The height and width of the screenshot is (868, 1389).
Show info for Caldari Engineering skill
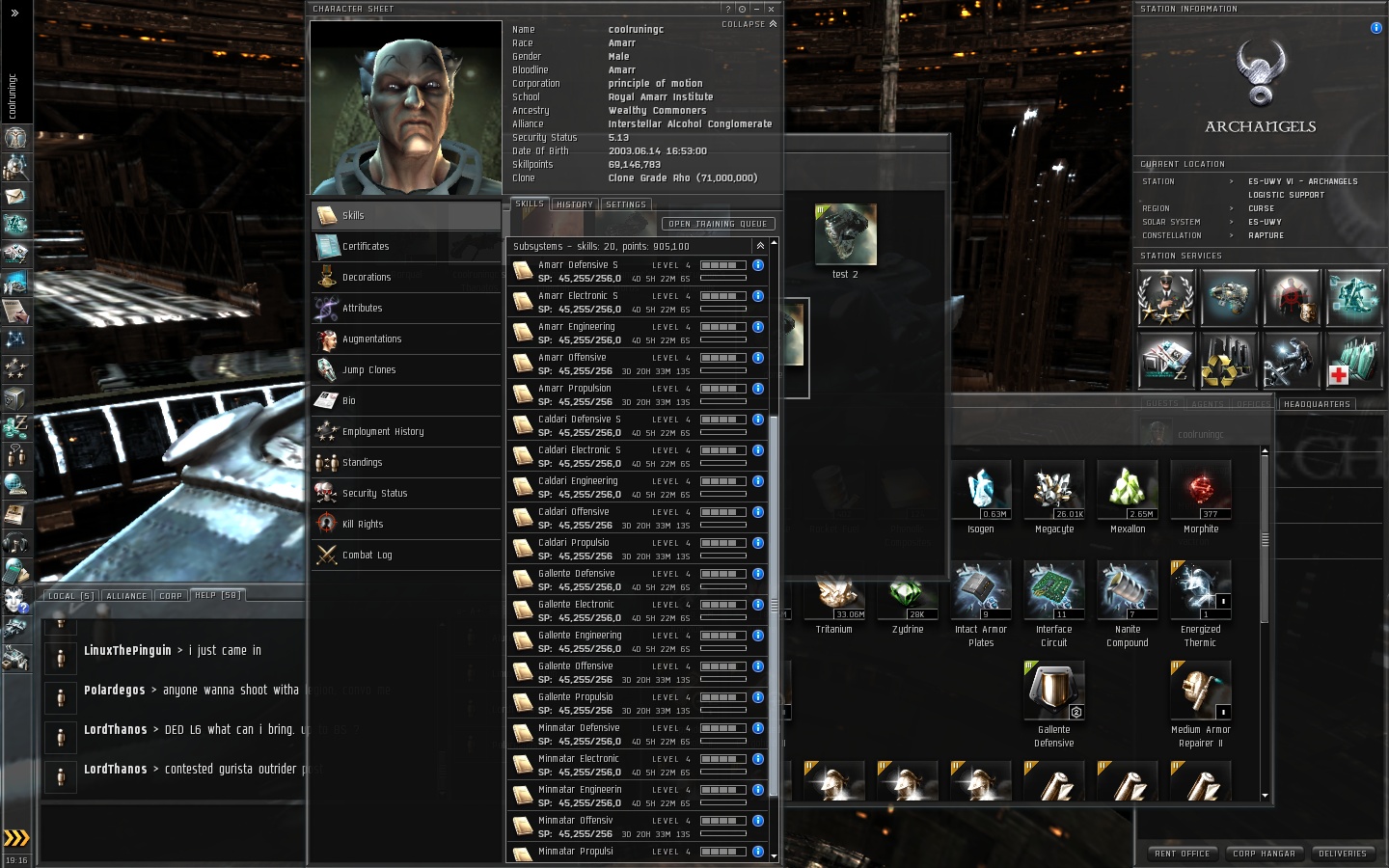coord(758,481)
